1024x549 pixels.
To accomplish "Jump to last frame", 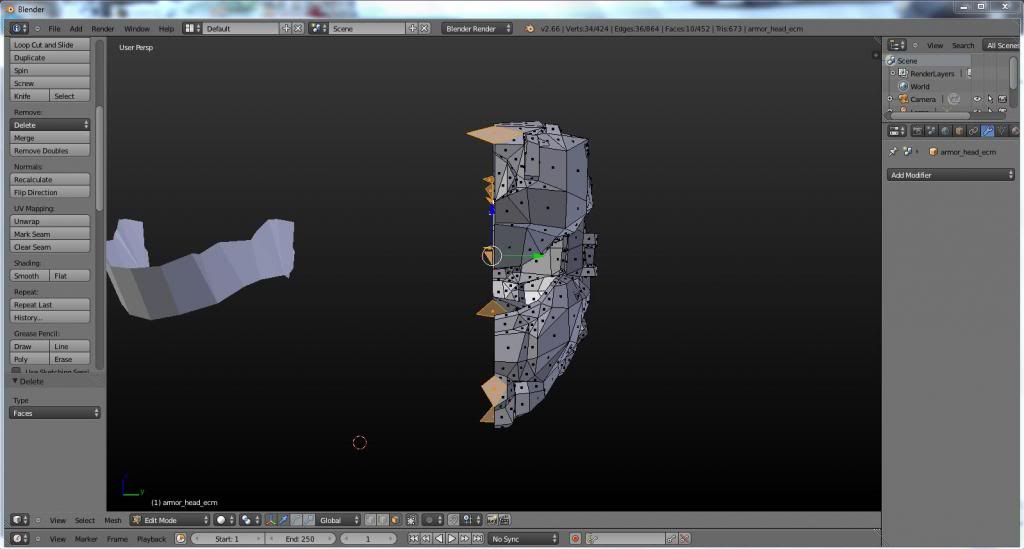I will tap(477, 539).
